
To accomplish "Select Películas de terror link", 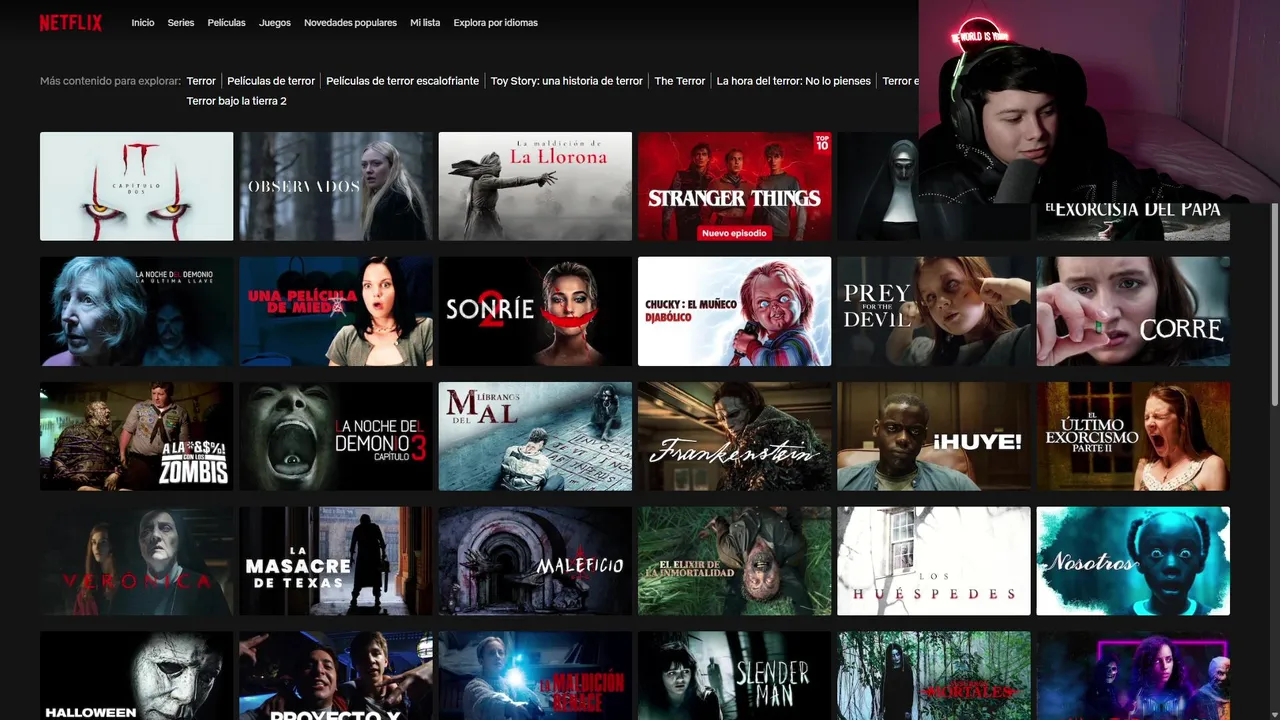I will click(271, 81).
